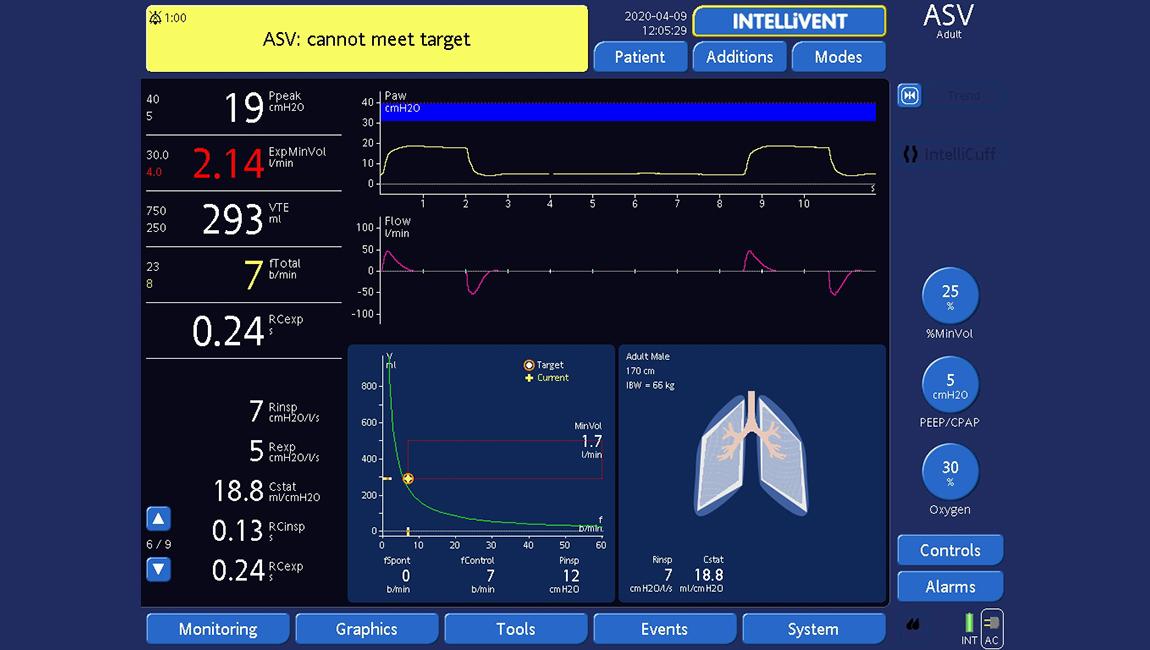Open the Alarms settings
This screenshot has height=650, width=1150.
tap(949, 586)
